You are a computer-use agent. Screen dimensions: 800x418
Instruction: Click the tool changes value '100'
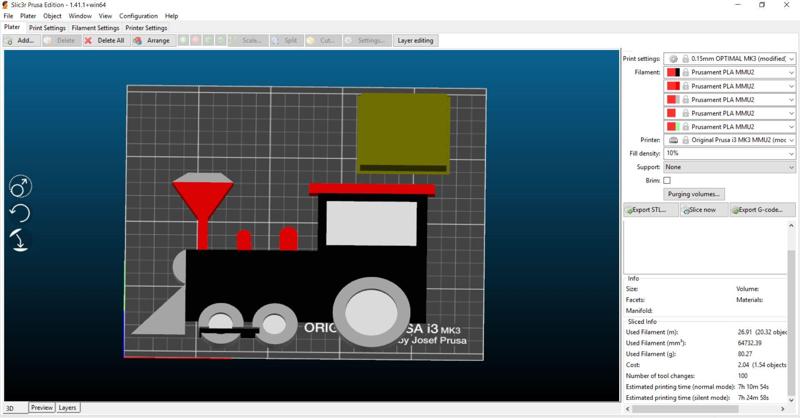(x=743, y=376)
